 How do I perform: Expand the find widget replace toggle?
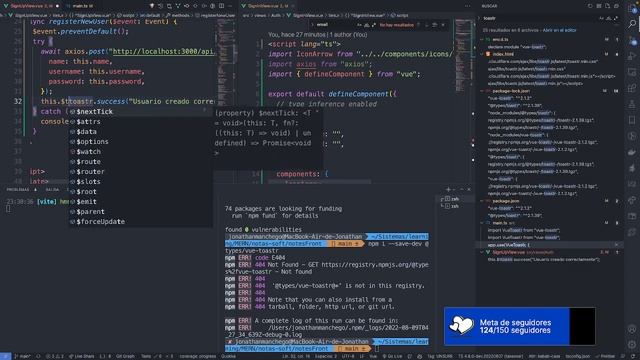pos(312,25)
